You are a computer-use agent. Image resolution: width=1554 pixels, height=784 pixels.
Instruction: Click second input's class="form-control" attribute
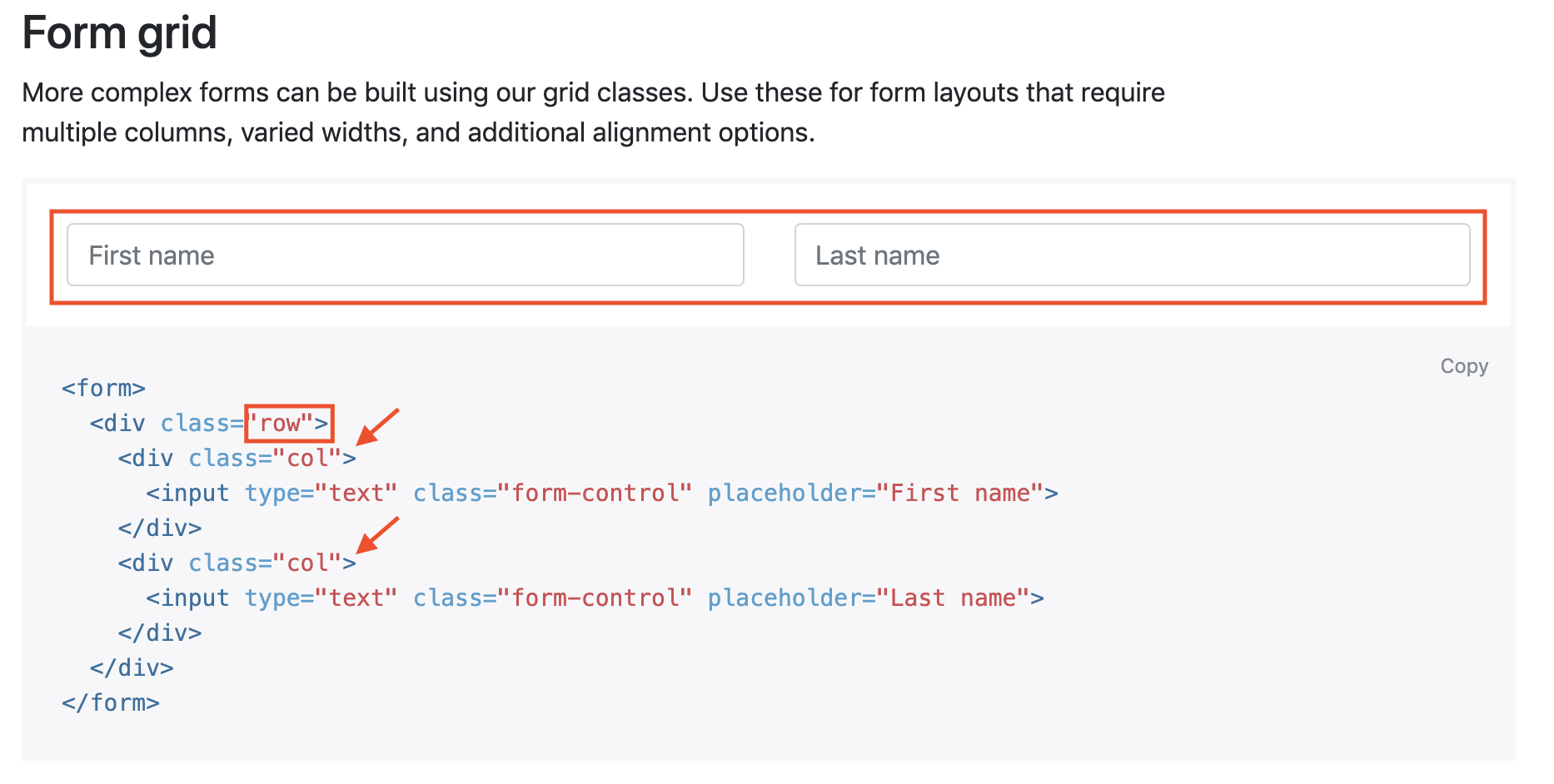(x=552, y=598)
